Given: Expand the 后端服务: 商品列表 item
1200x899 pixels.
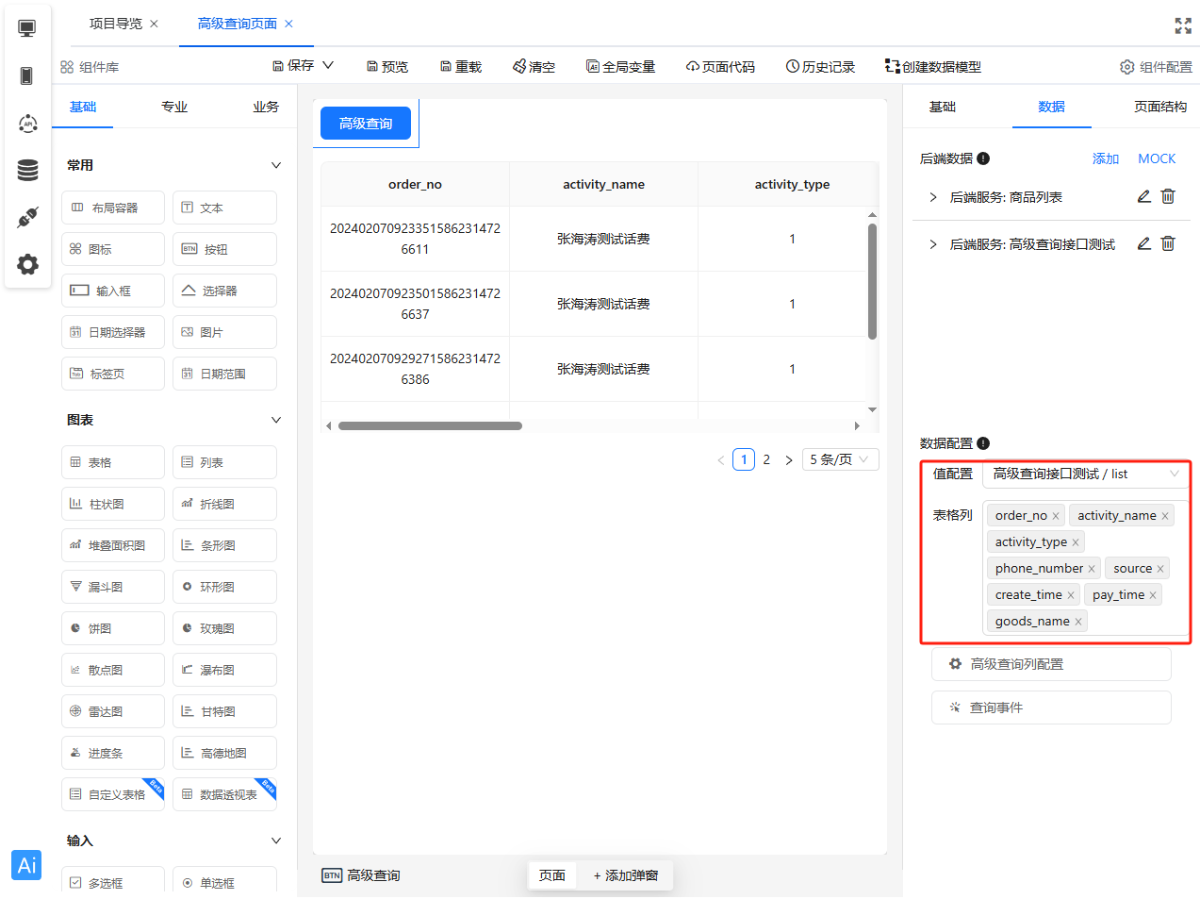Looking at the screenshot, I should click(x=933, y=198).
